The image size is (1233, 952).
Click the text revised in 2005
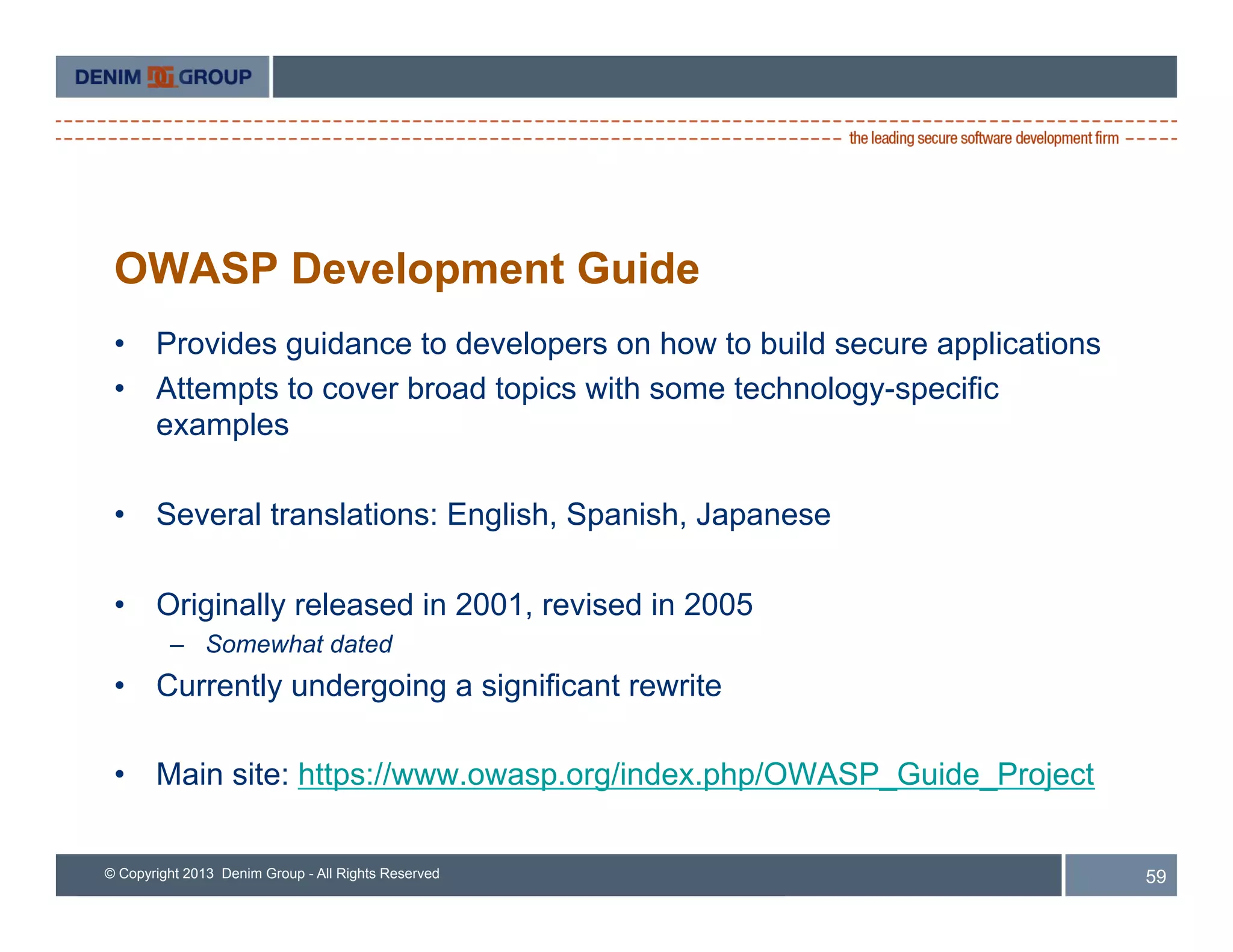[x=647, y=605]
